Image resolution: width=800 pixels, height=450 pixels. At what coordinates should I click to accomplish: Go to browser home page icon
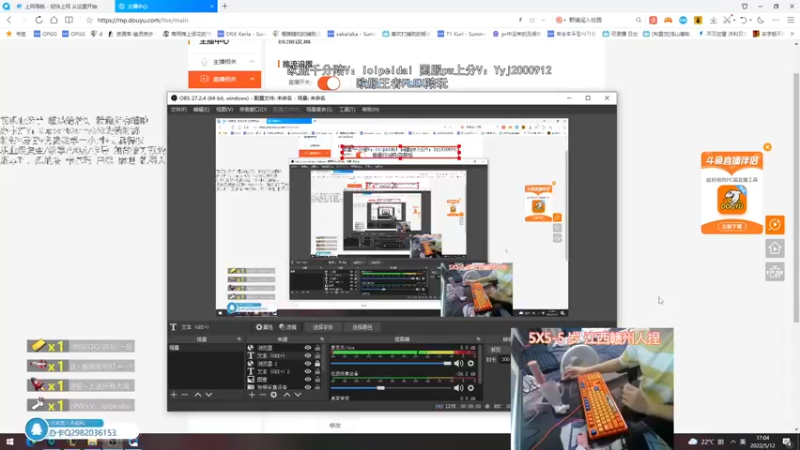54,20
